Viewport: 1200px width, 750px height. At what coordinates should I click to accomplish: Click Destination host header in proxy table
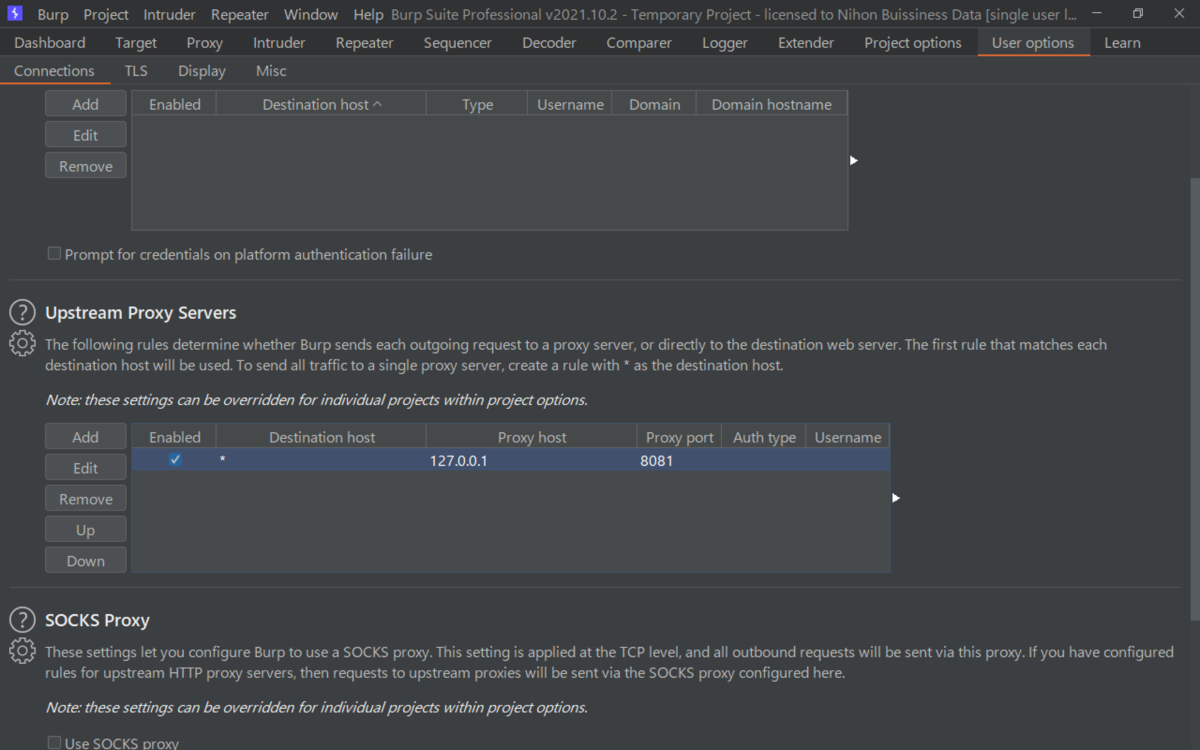322,437
